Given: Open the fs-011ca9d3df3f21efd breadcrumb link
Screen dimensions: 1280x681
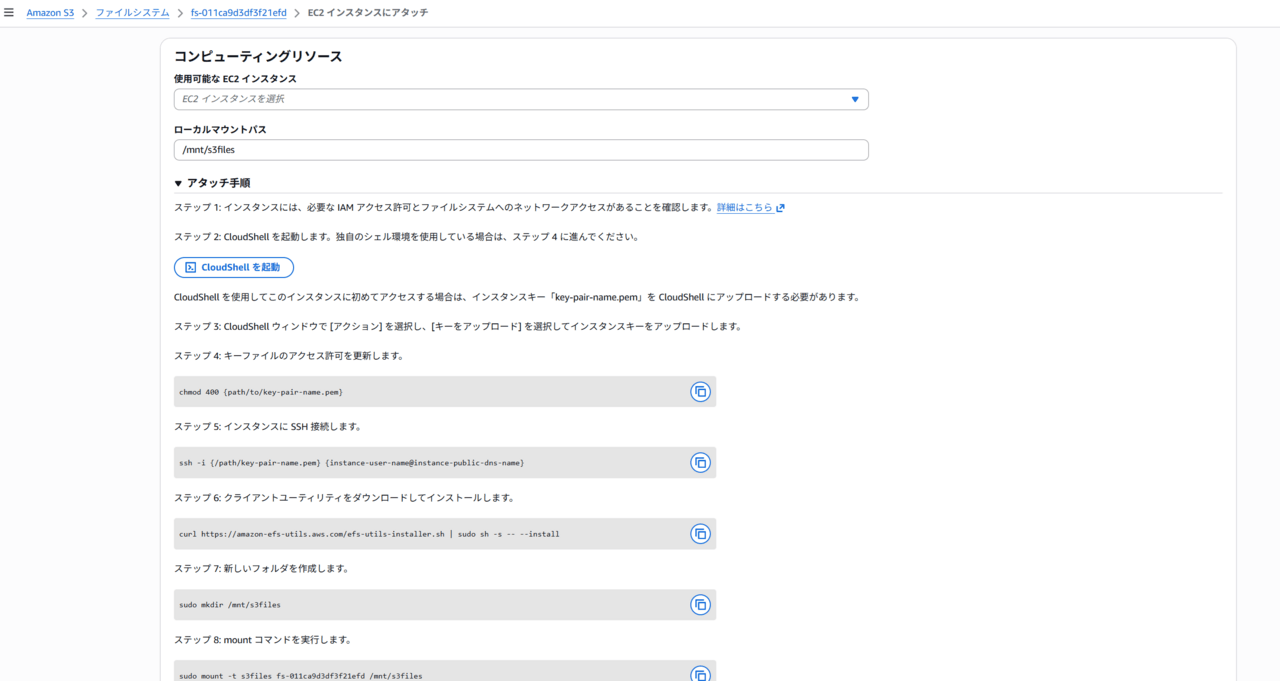Looking at the screenshot, I should (x=238, y=13).
